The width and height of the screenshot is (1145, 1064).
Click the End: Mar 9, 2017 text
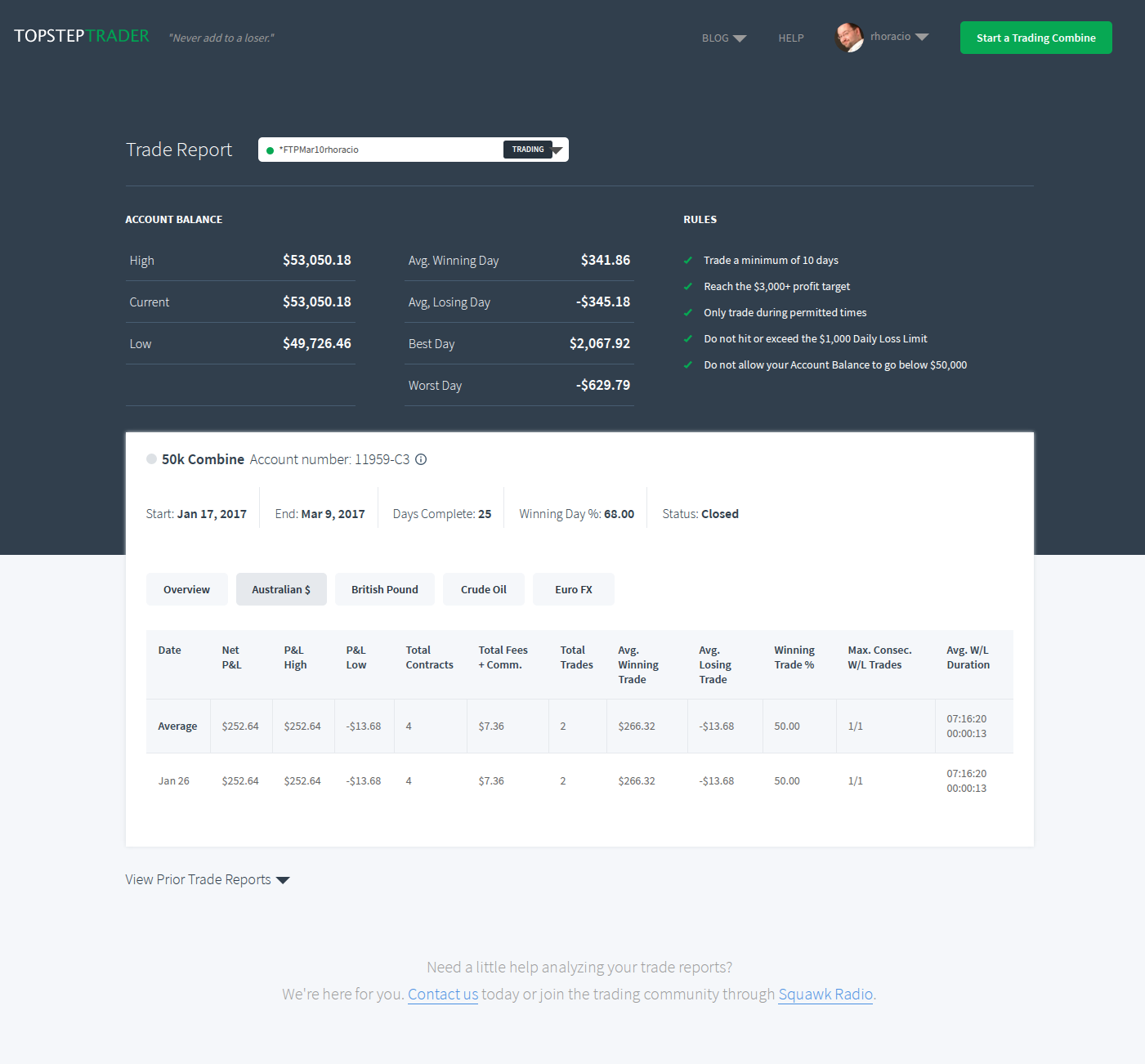click(320, 514)
